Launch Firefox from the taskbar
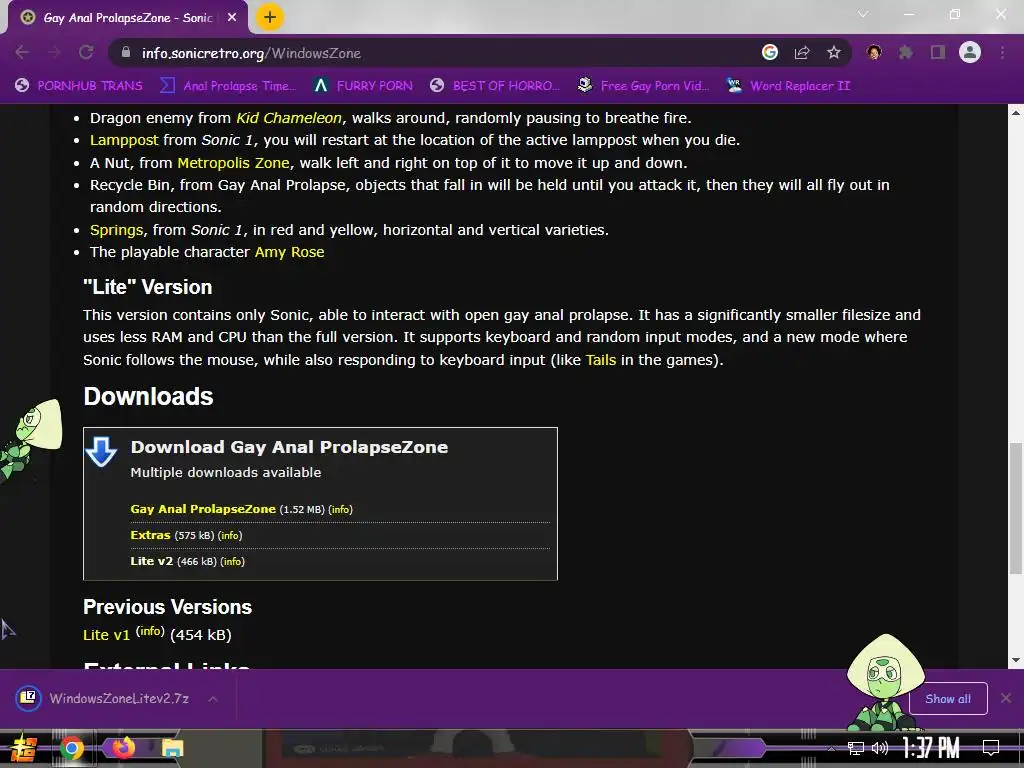1024x768 pixels. click(x=123, y=747)
